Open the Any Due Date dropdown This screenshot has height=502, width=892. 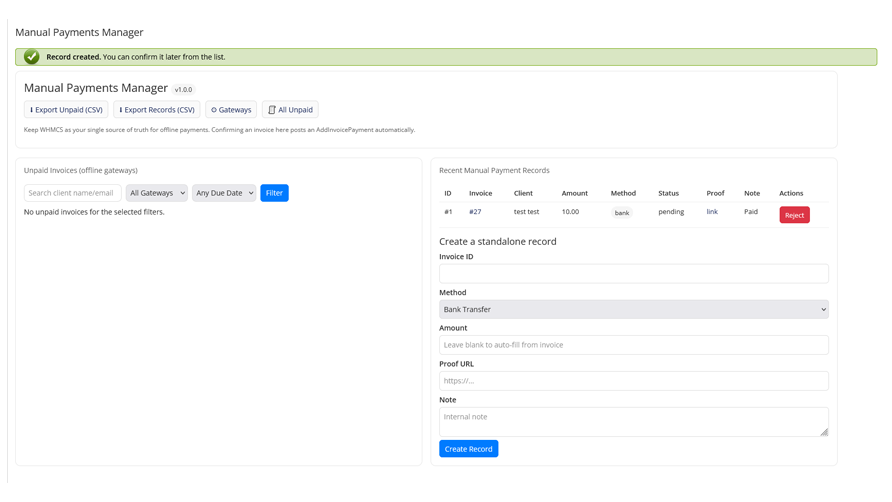[x=224, y=193]
